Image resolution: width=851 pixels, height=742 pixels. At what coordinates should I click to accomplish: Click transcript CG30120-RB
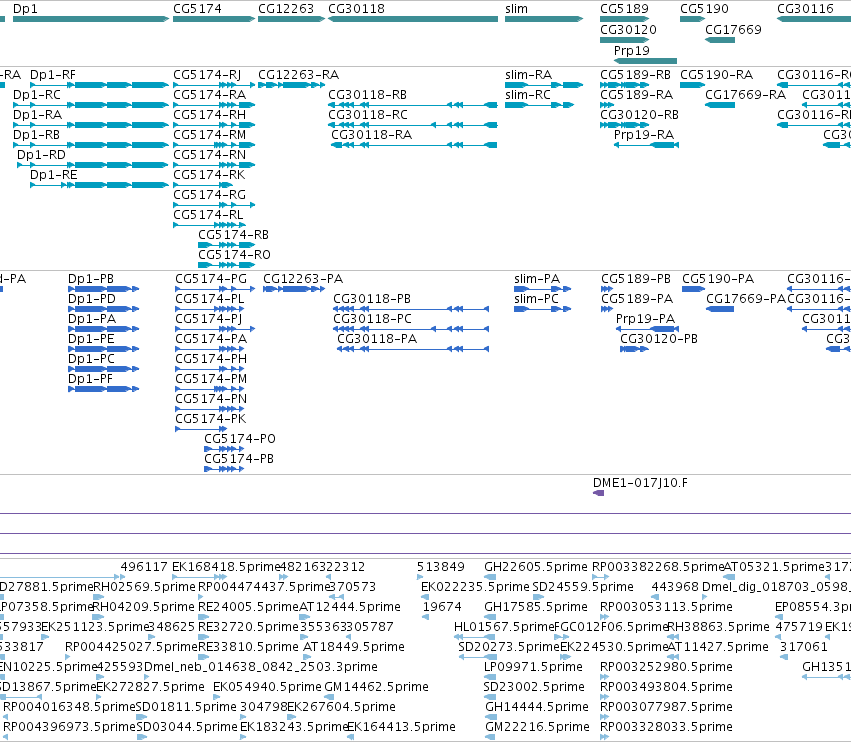(639, 115)
